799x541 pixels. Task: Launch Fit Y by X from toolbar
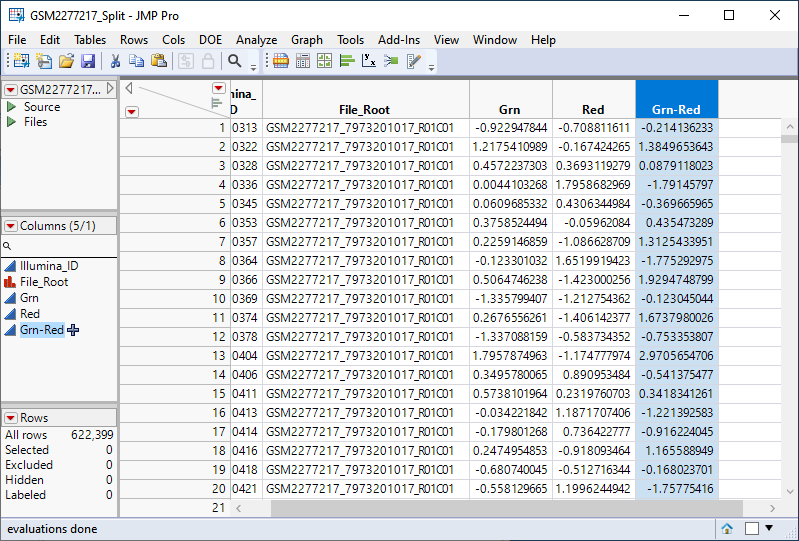coord(369,62)
